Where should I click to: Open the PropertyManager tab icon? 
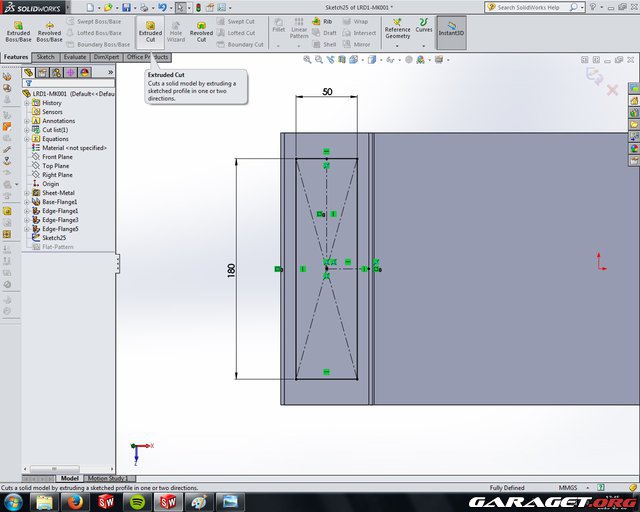pos(42,72)
